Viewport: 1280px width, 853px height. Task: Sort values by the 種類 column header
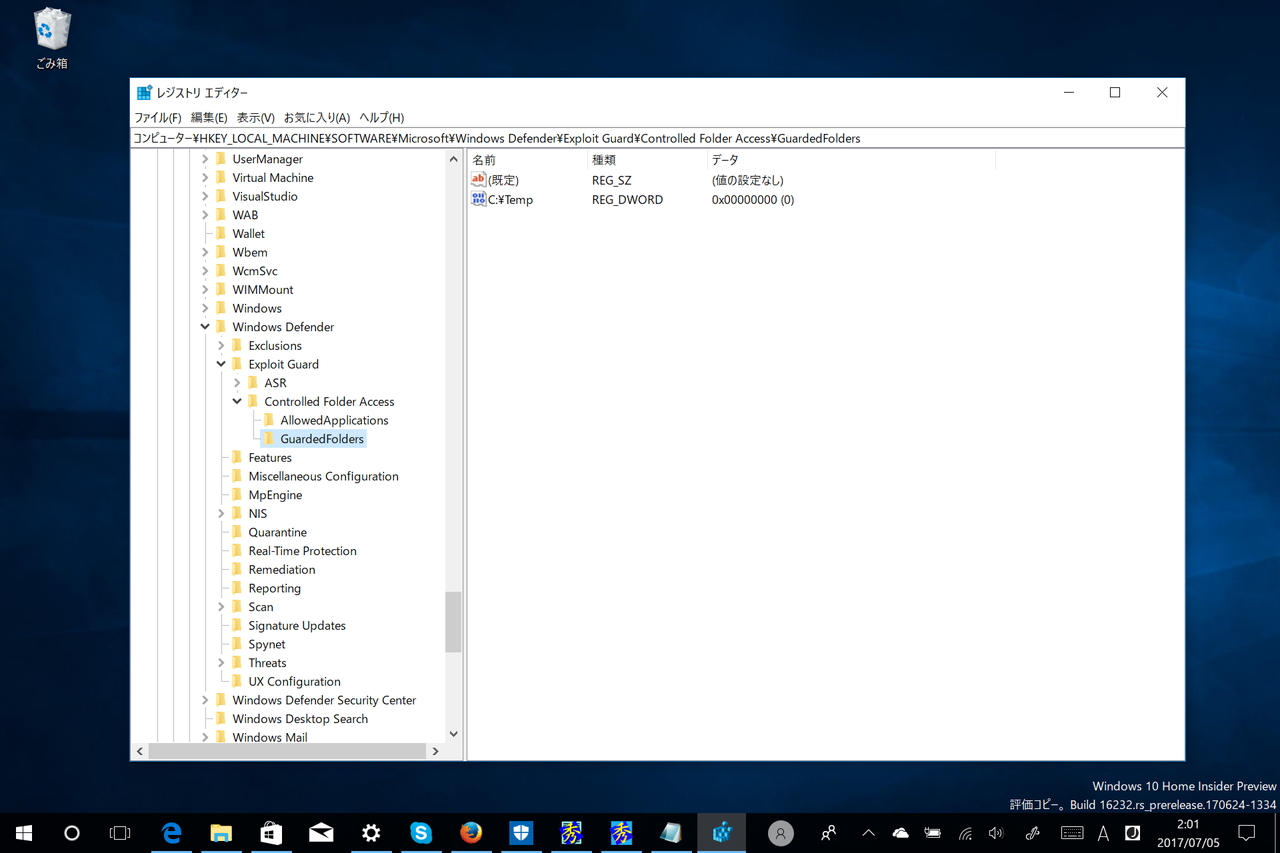pyautogui.click(x=647, y=160)
